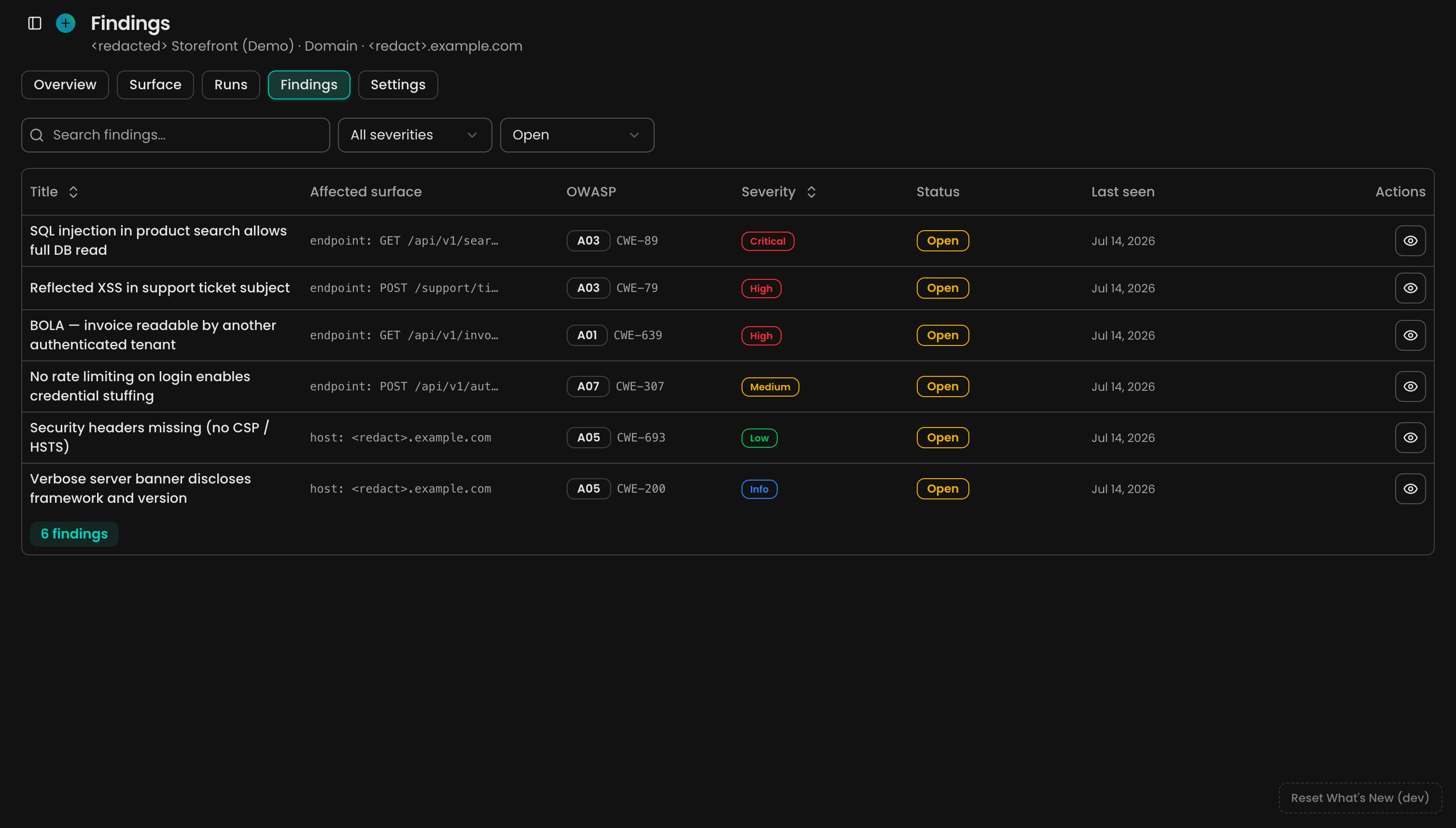Click the OWASP column header
Screen dimensions: 1456x828
(591, 192)
